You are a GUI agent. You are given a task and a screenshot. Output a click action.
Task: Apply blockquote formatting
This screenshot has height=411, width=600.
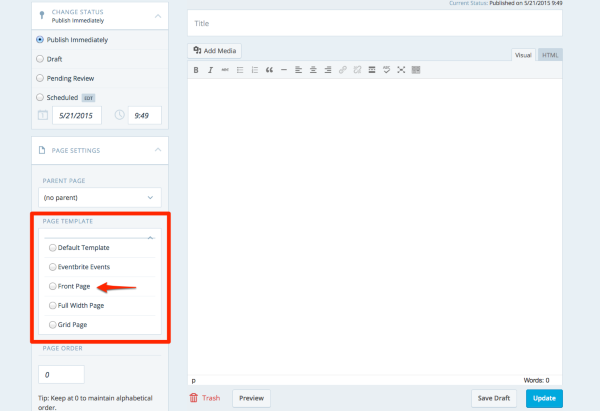click(x=269, y=70)
